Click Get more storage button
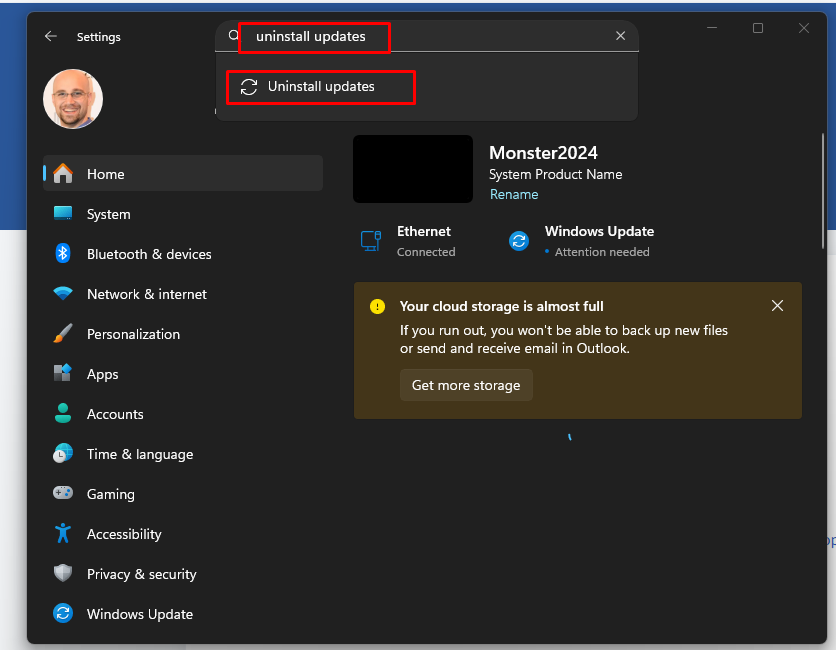Screen dimensions: 836x650 [466, 385]
